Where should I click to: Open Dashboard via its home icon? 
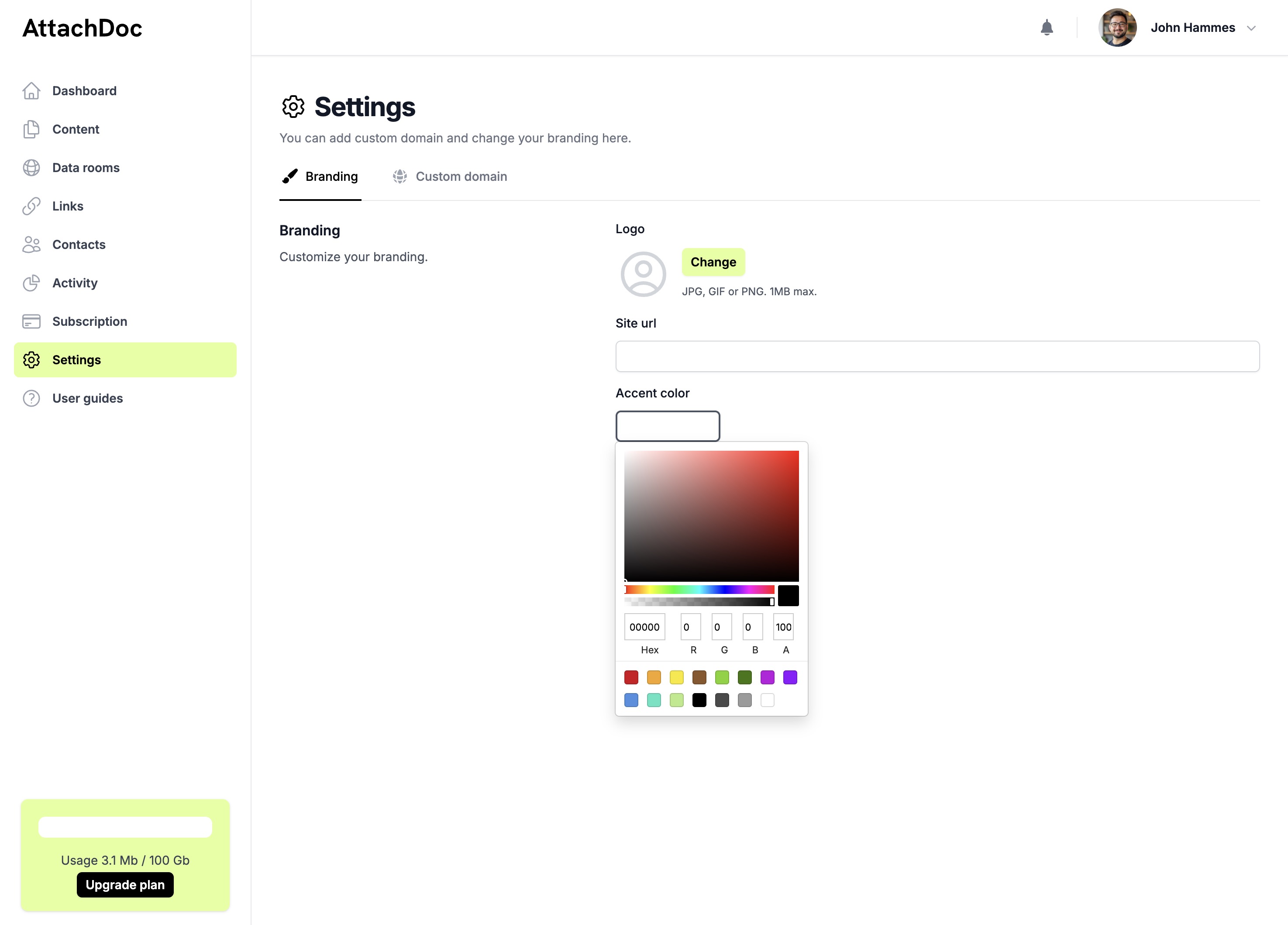[31, 91]
